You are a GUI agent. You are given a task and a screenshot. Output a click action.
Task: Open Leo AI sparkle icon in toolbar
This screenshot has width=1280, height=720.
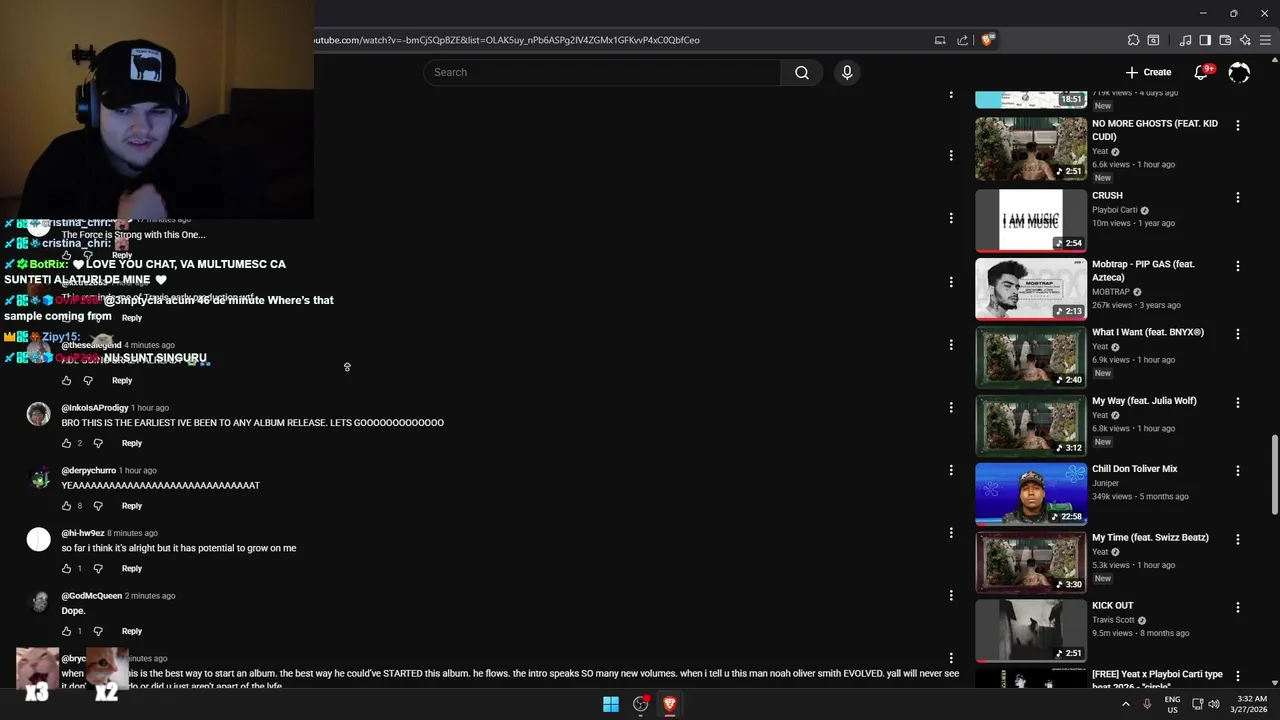pyautogui.click(x=1245, y=40)
